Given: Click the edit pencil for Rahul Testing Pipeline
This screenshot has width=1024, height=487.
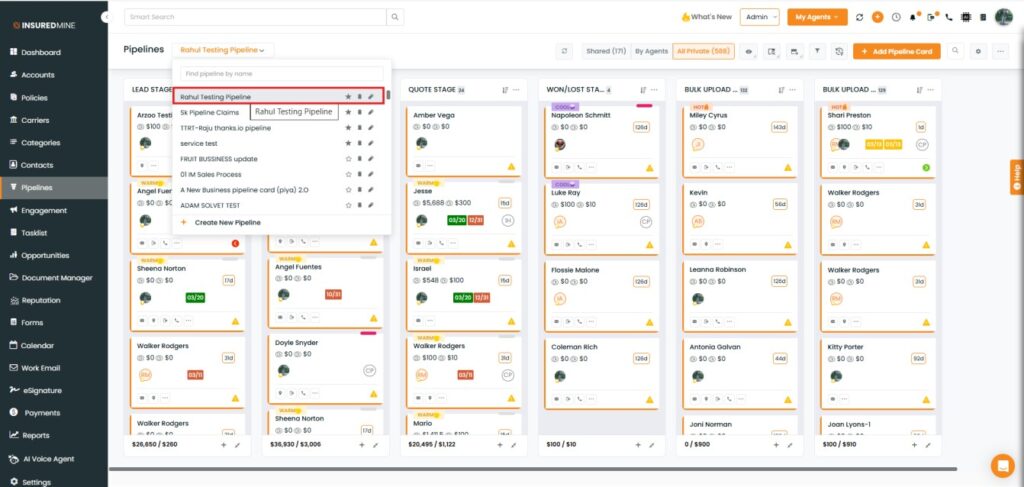Looking at the screenshot, I should point(371,97).
